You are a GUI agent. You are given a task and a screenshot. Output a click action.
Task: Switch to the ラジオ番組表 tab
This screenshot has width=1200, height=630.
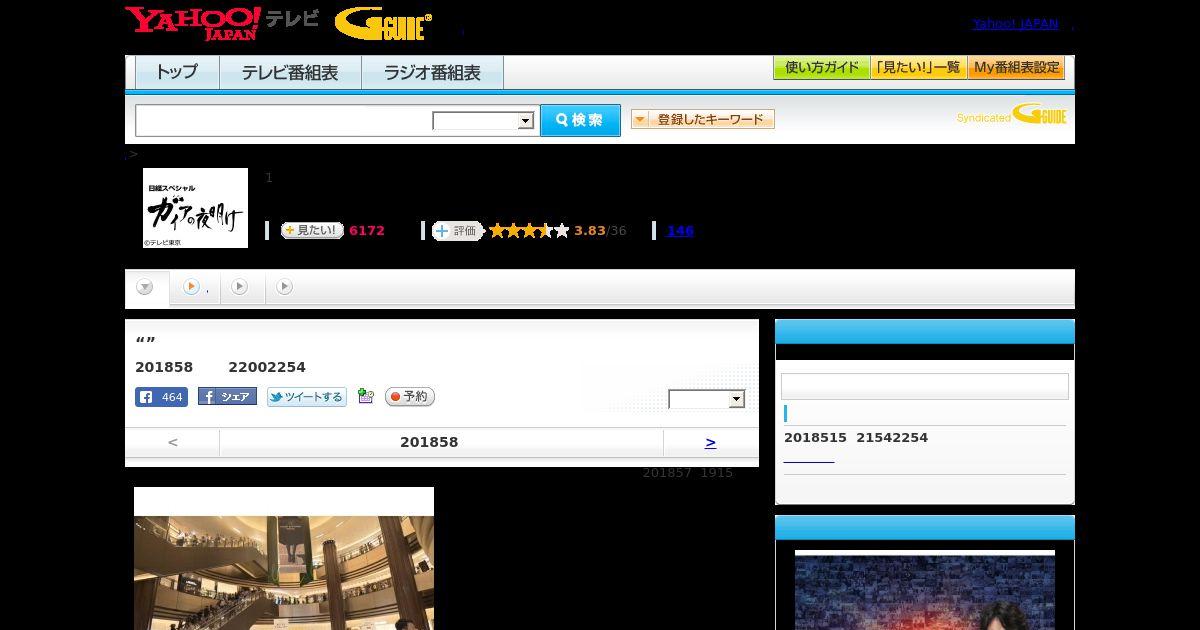432,73
